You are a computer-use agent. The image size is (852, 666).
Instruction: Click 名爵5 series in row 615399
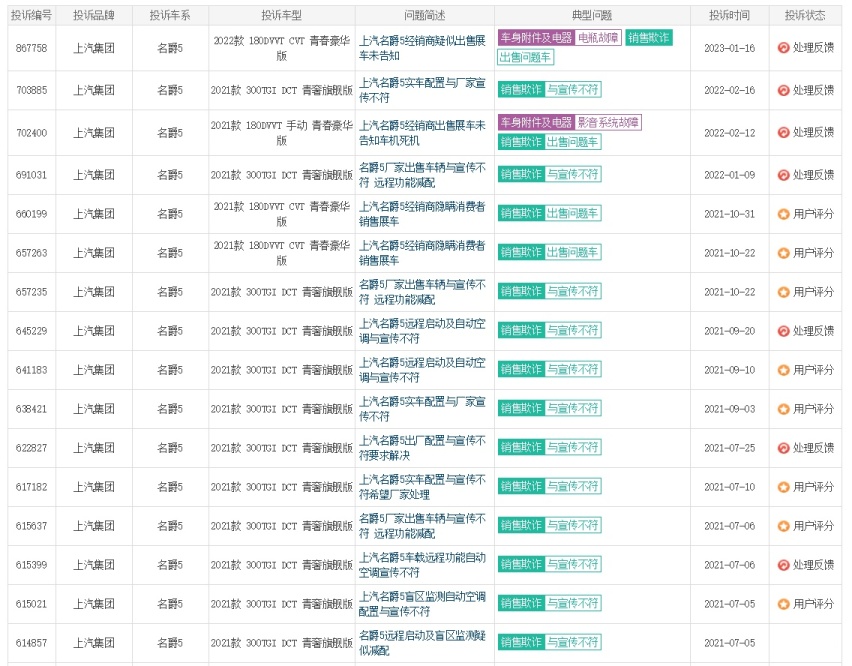170,565
